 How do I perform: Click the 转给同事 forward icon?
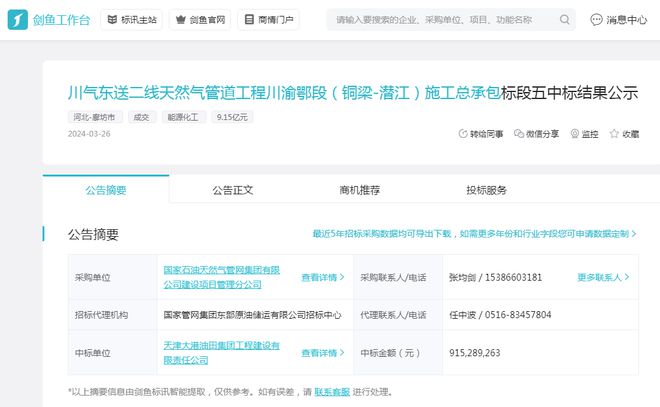(463, 134)
